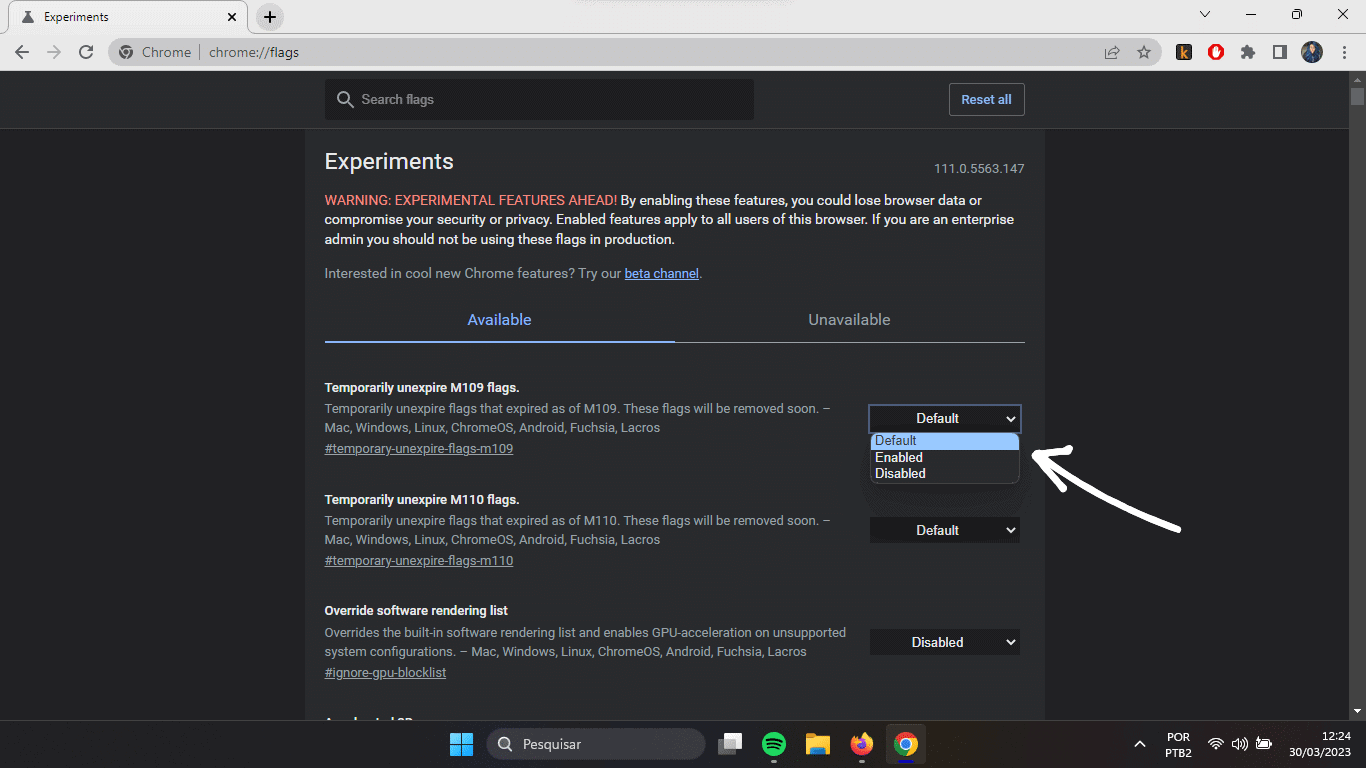1366x768 pixels.
Task: Reload the chrome://flags page
Action: click(86, 52)
